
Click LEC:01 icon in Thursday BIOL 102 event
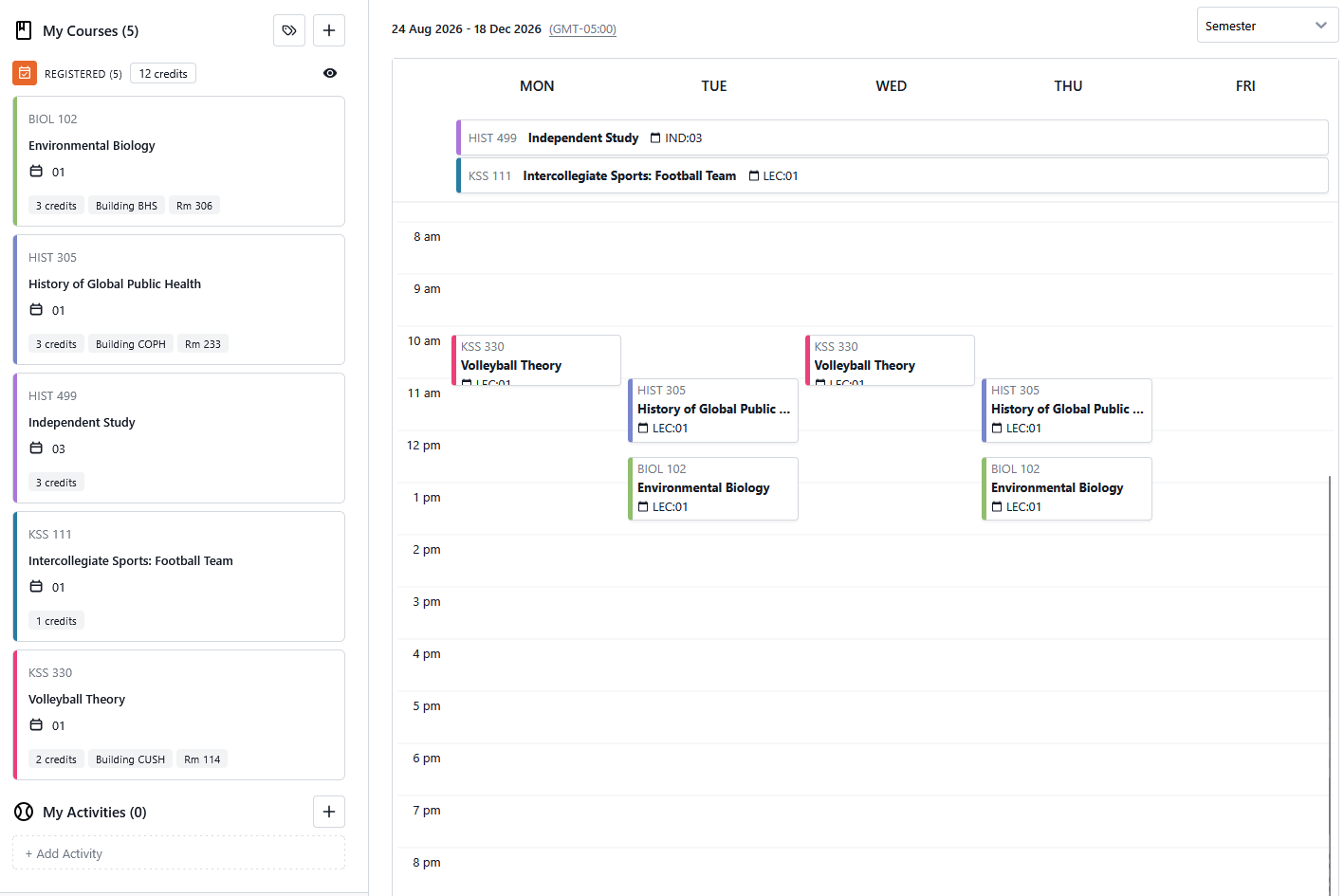[997, 507]
